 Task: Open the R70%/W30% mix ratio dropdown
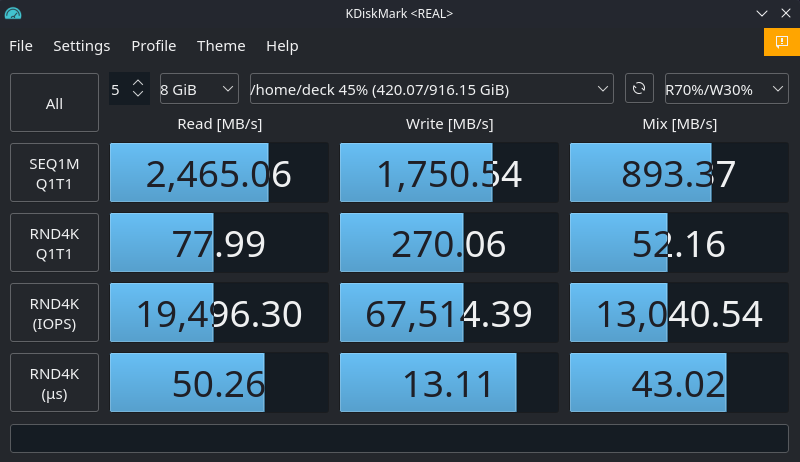point(726,89)
